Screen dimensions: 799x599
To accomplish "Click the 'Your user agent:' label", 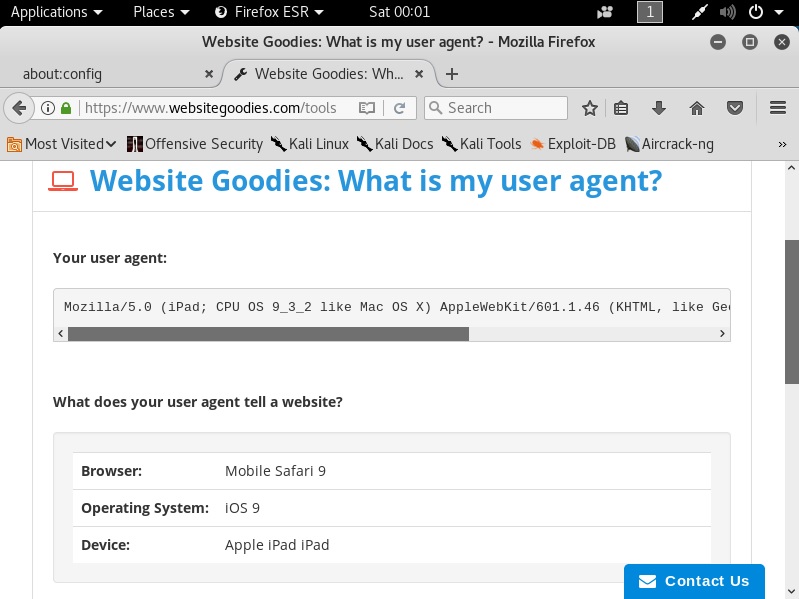I will [110, 258].
